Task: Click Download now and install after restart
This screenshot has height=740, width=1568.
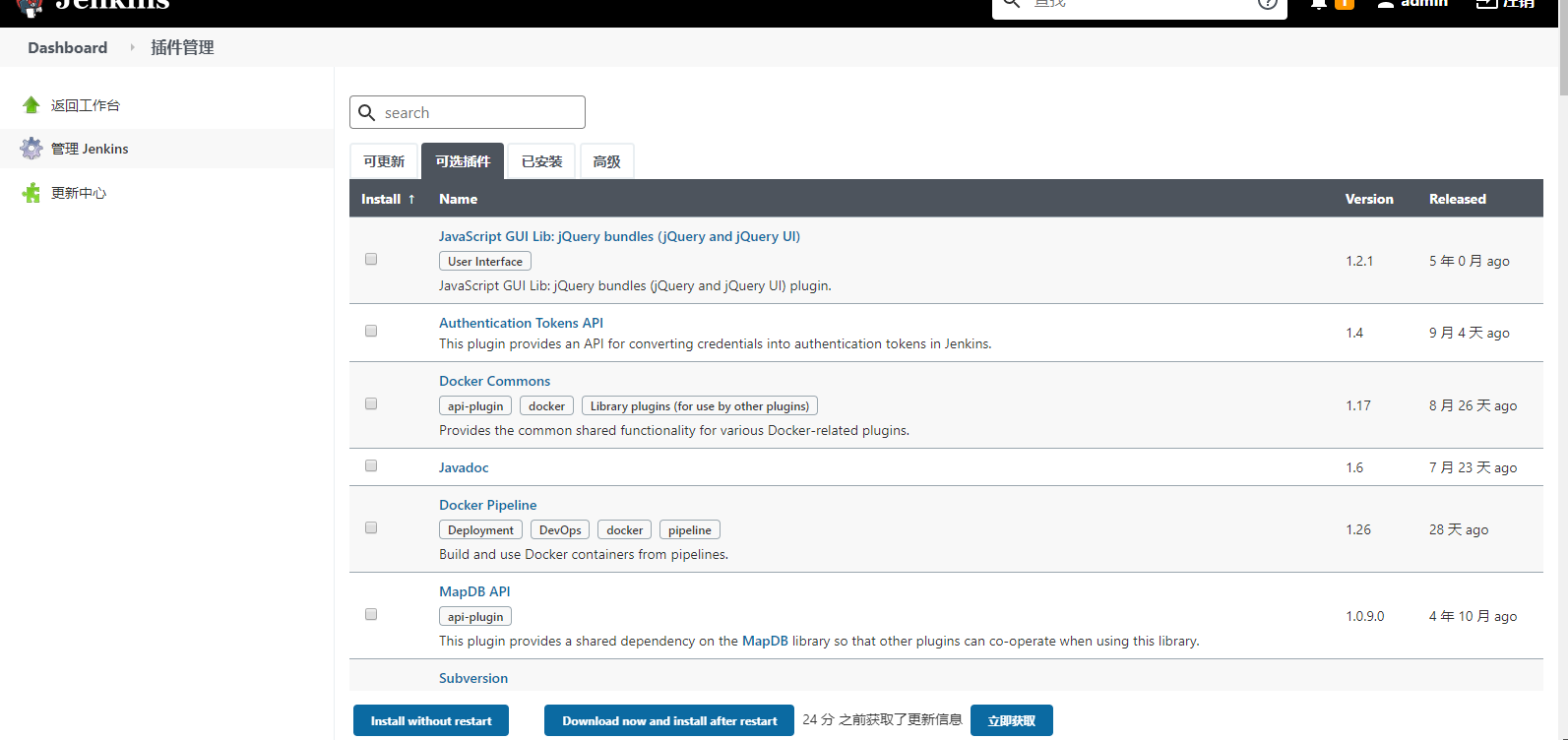Action: [669, 720]
